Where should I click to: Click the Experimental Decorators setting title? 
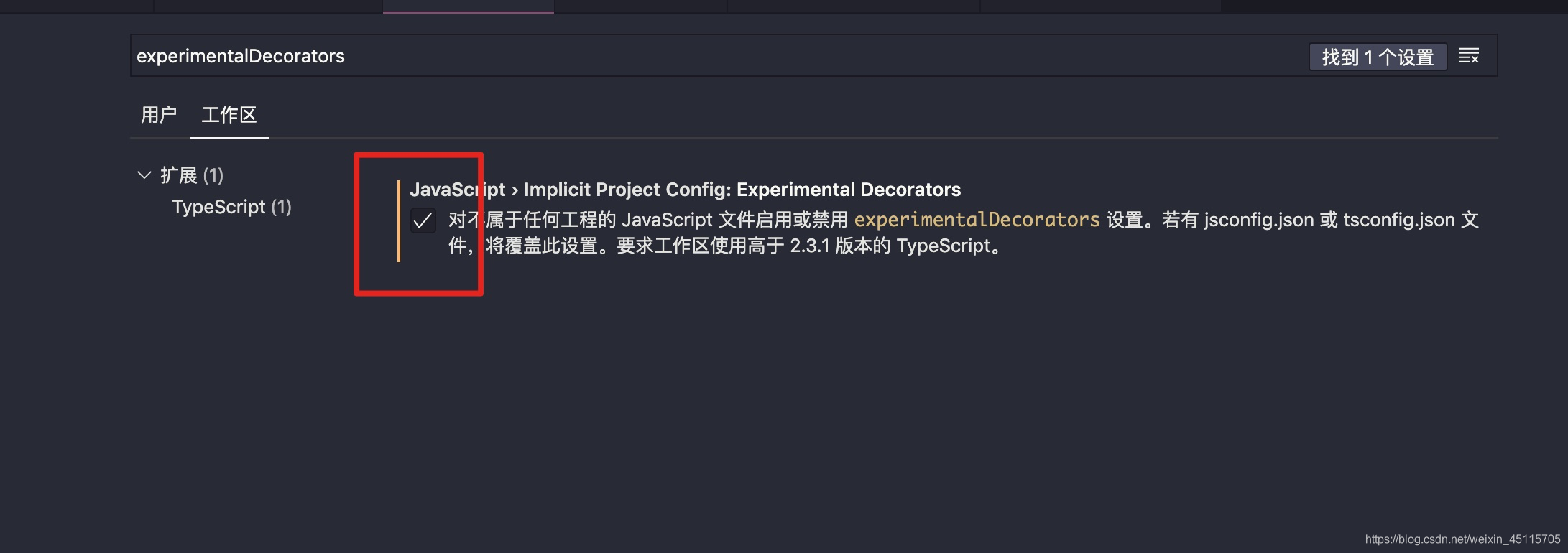685,190
